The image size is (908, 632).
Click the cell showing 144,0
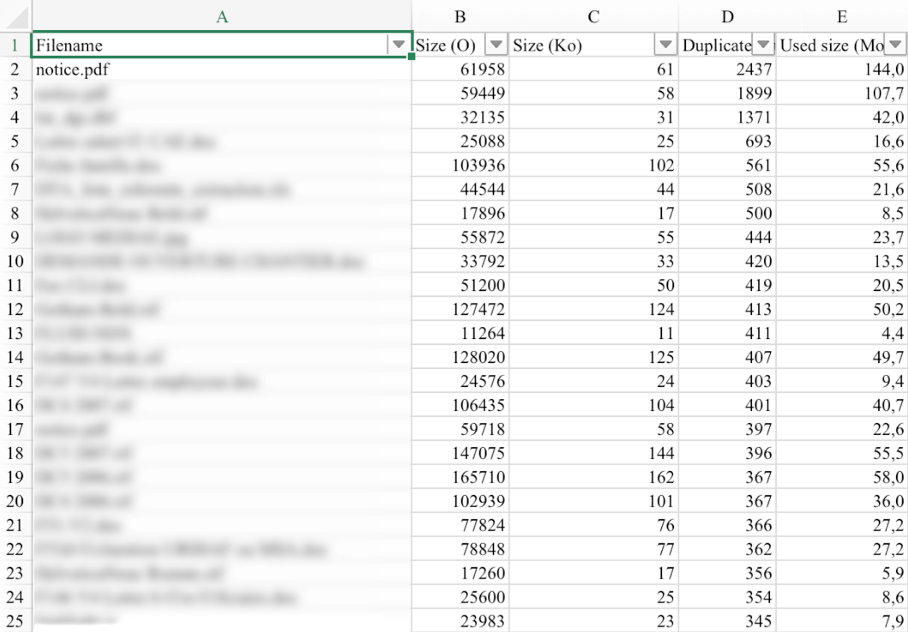click(842, 70)
